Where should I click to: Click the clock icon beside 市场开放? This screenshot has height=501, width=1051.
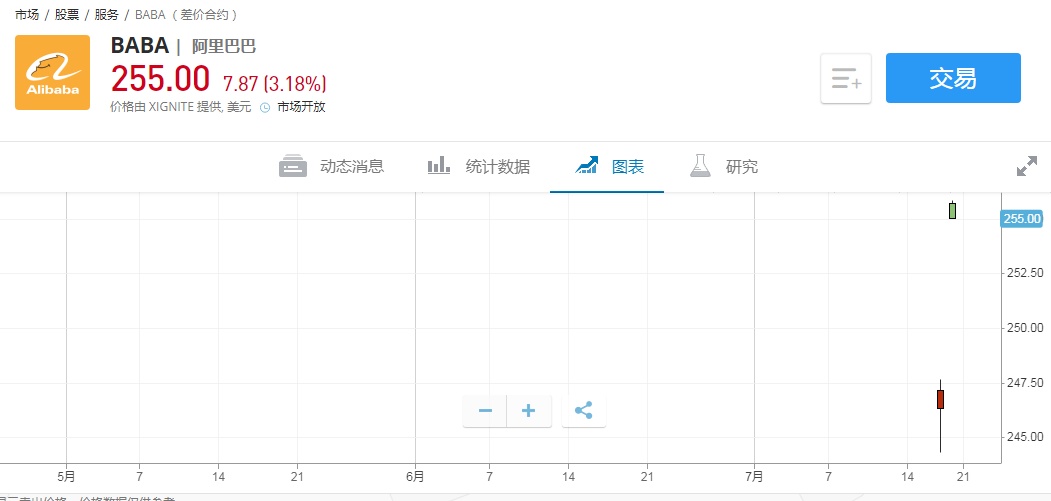(265, 107)
